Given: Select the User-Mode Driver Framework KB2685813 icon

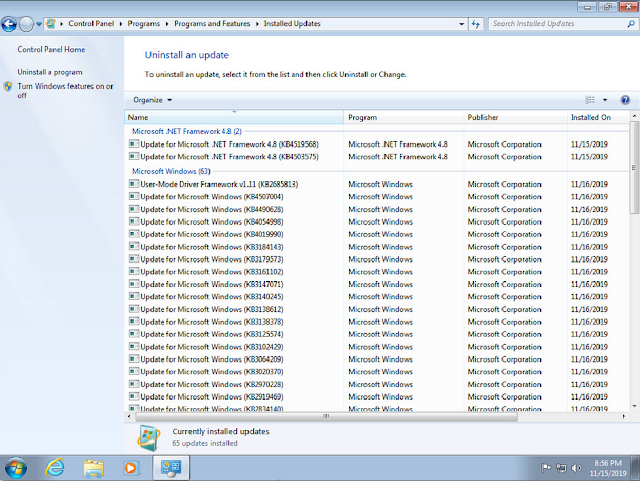Looking at the screenshot, I should (x=134, y=184).
